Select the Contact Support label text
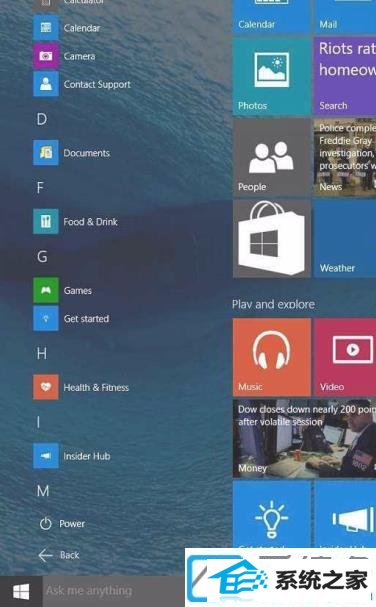 pos(97,84)
